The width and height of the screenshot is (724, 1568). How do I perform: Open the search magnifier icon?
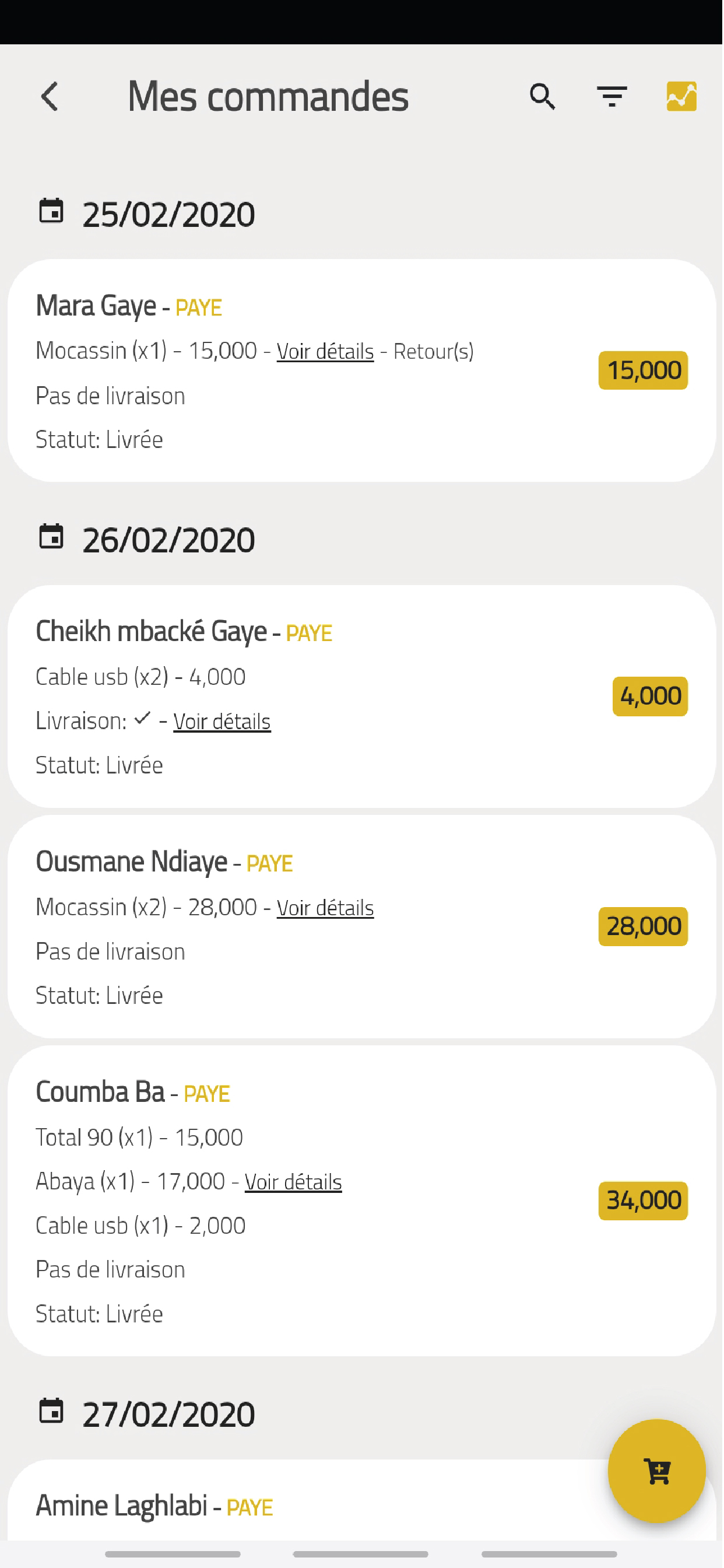[x=543, y=97]
